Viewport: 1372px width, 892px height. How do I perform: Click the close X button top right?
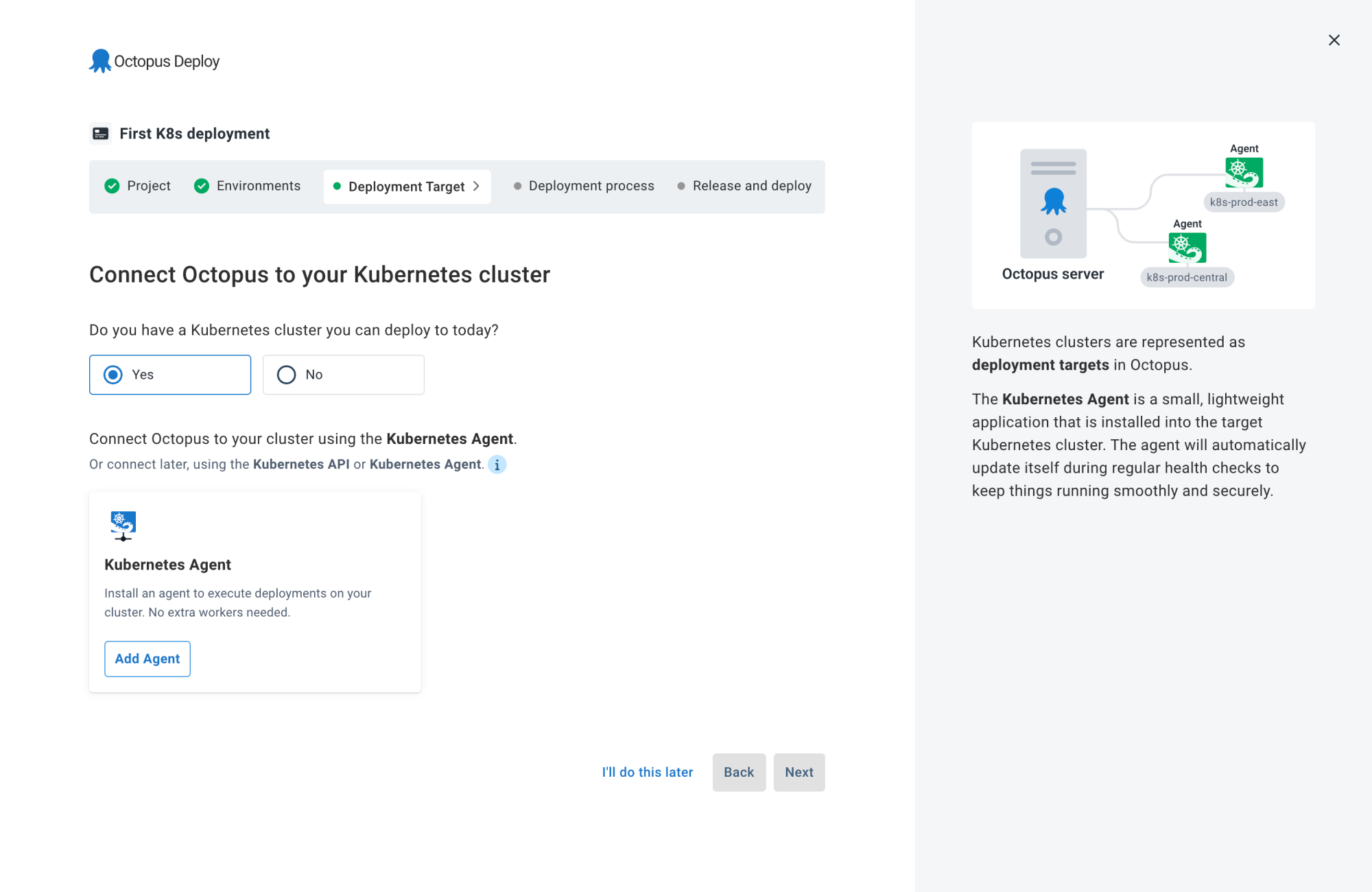(x=1334, y=40)
